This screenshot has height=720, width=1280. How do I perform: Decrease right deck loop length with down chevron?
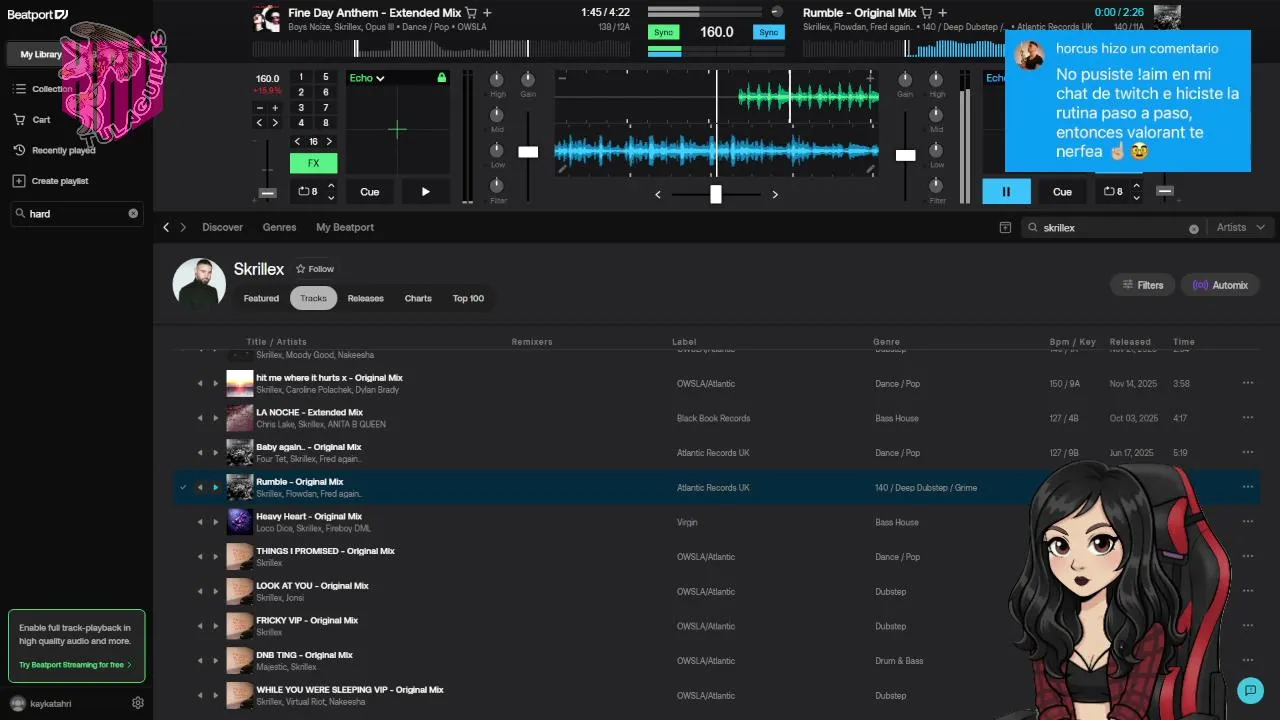click(x=1136, y=198)
